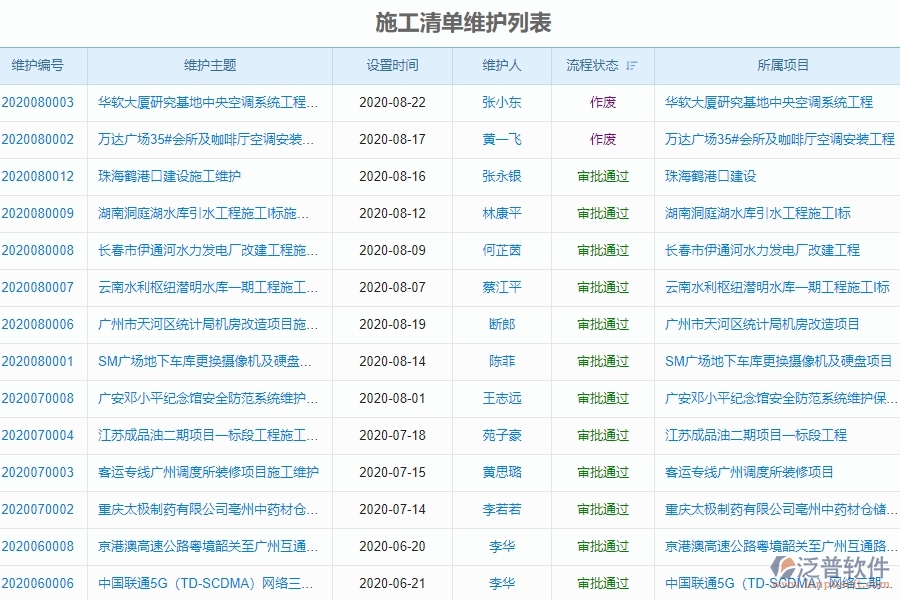This screenshot has height=600, width=900.
Task: Open topic SM广场地下车库更换摄像机及硬盘 link
Action: pyautogui.click(x=207, y=361)
